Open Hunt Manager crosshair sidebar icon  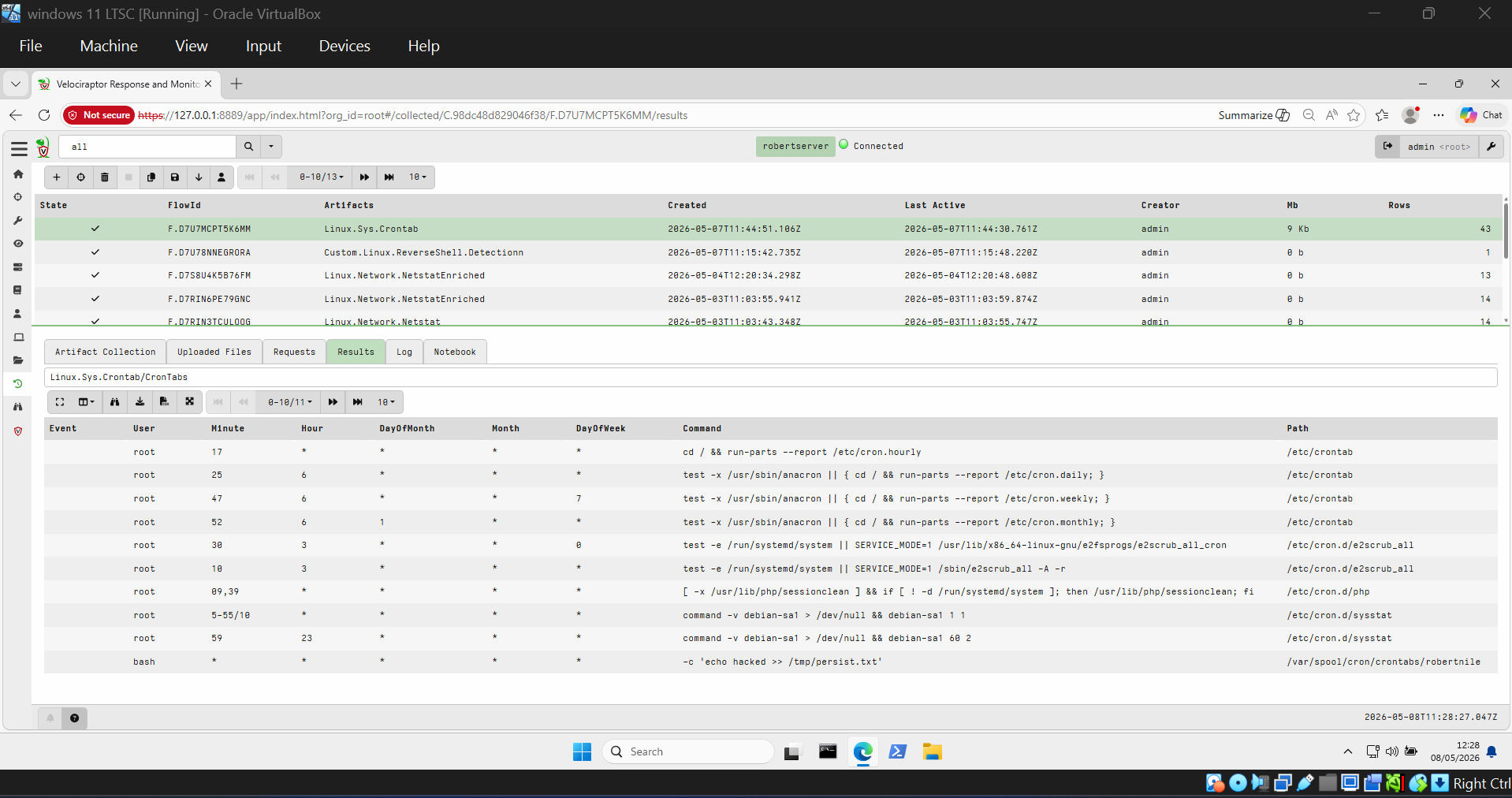click(18, 197)
